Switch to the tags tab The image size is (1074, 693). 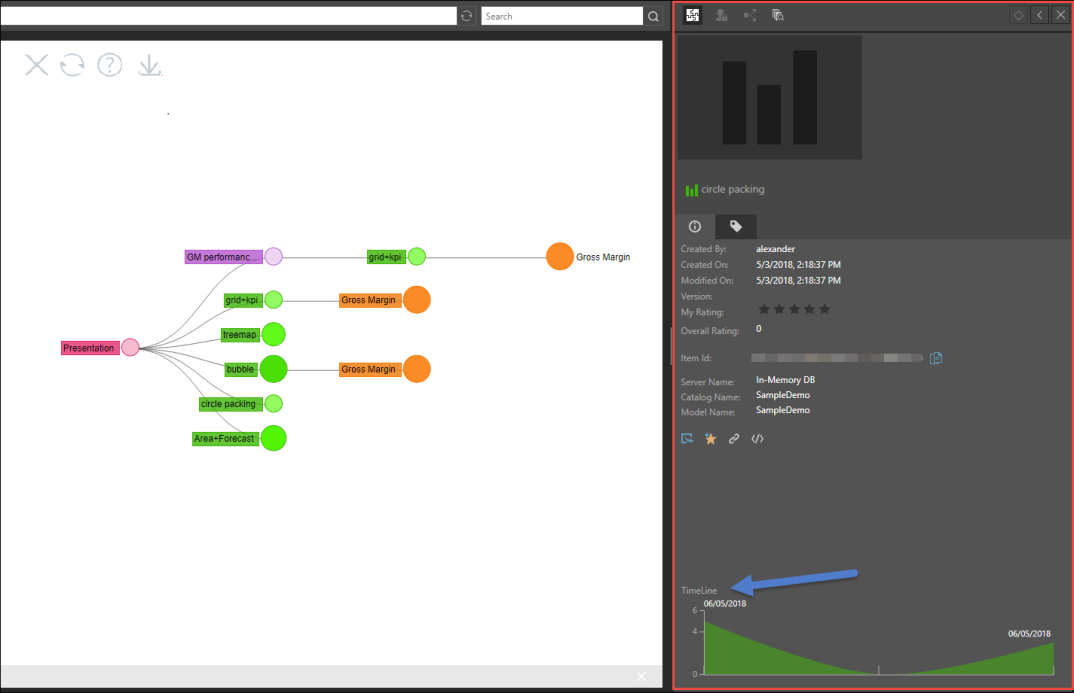point(736,226)
